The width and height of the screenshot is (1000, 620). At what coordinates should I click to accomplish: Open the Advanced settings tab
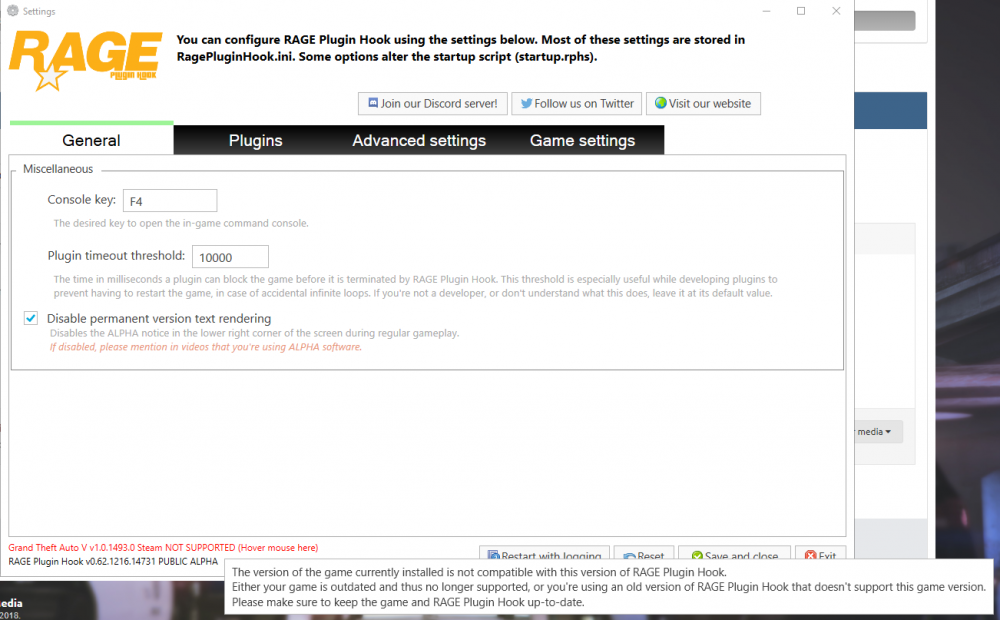pyautogui.click(x=418, y=140)
